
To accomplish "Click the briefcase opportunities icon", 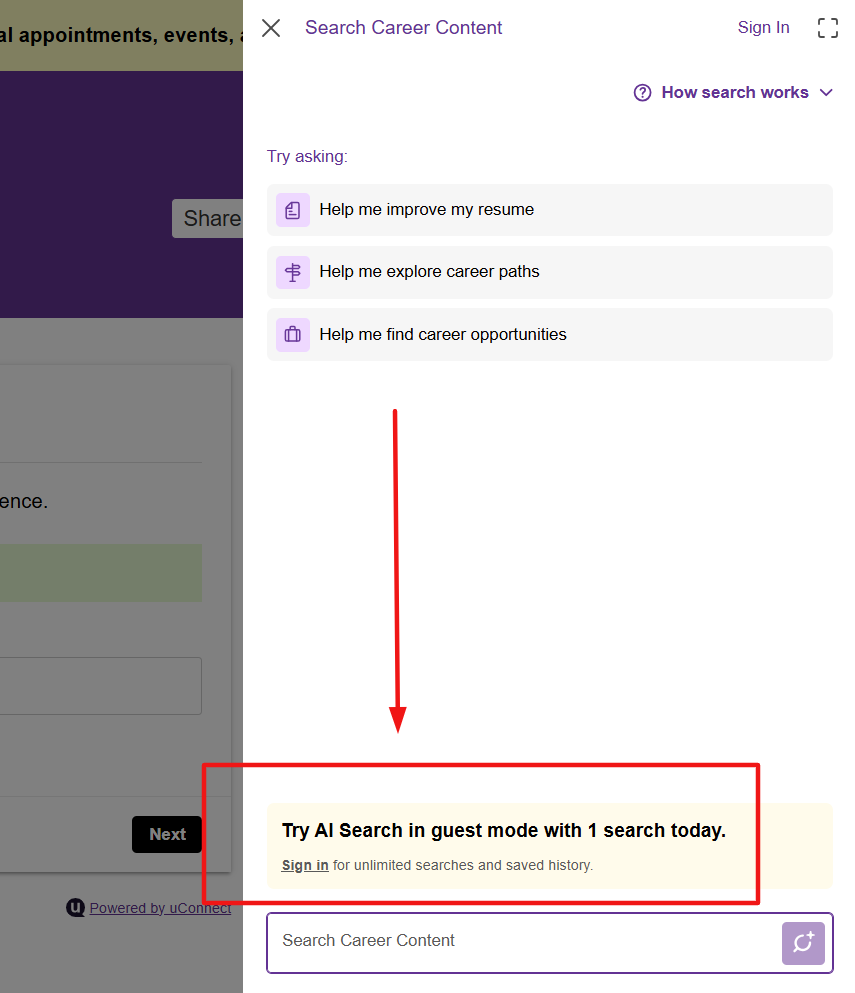I will (293, 334).
